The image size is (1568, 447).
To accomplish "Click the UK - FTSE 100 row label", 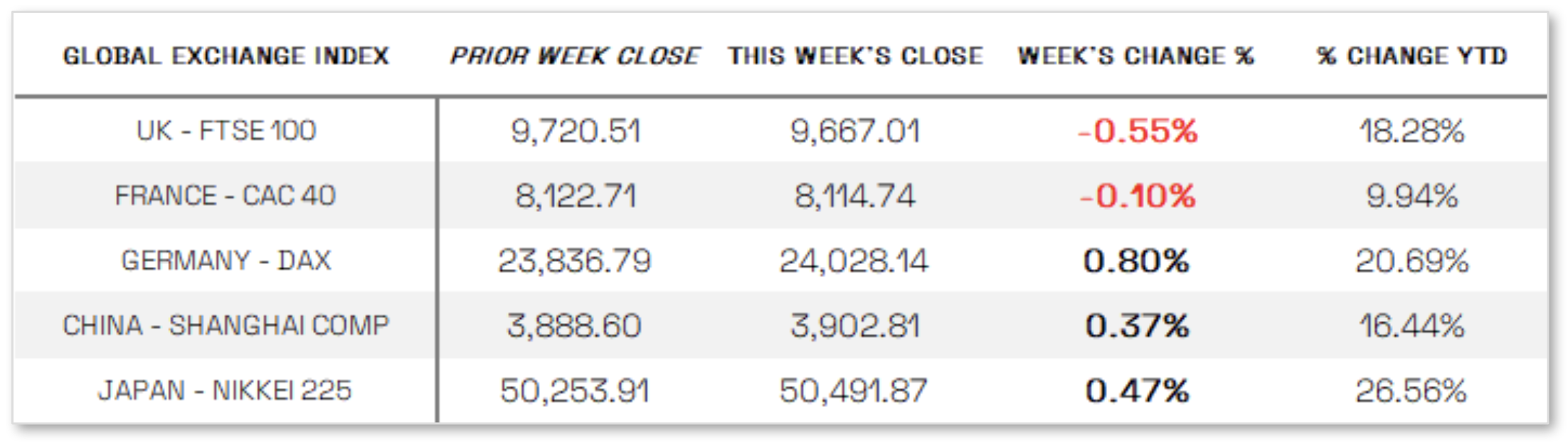I will (226, 131).
